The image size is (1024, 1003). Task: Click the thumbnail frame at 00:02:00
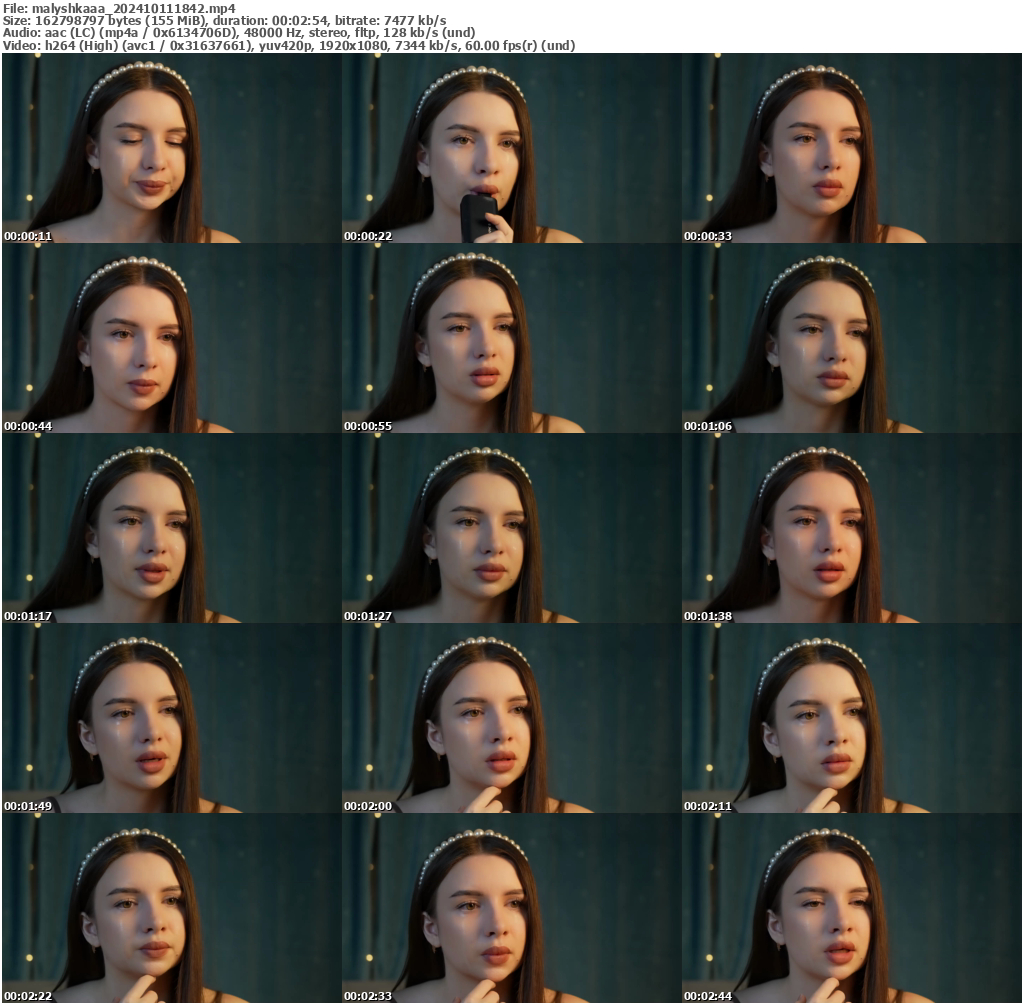coord(511,718)
